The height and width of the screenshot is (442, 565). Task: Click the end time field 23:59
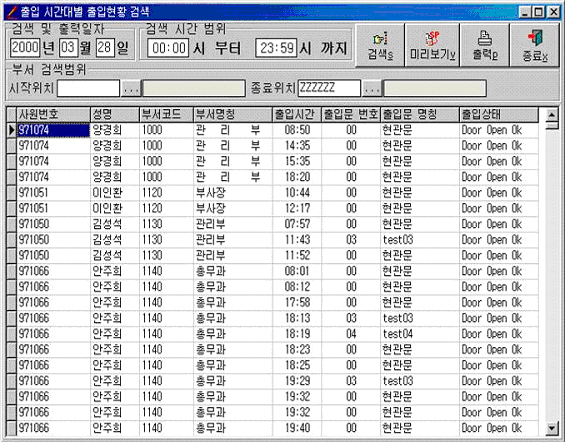[276, 48]
